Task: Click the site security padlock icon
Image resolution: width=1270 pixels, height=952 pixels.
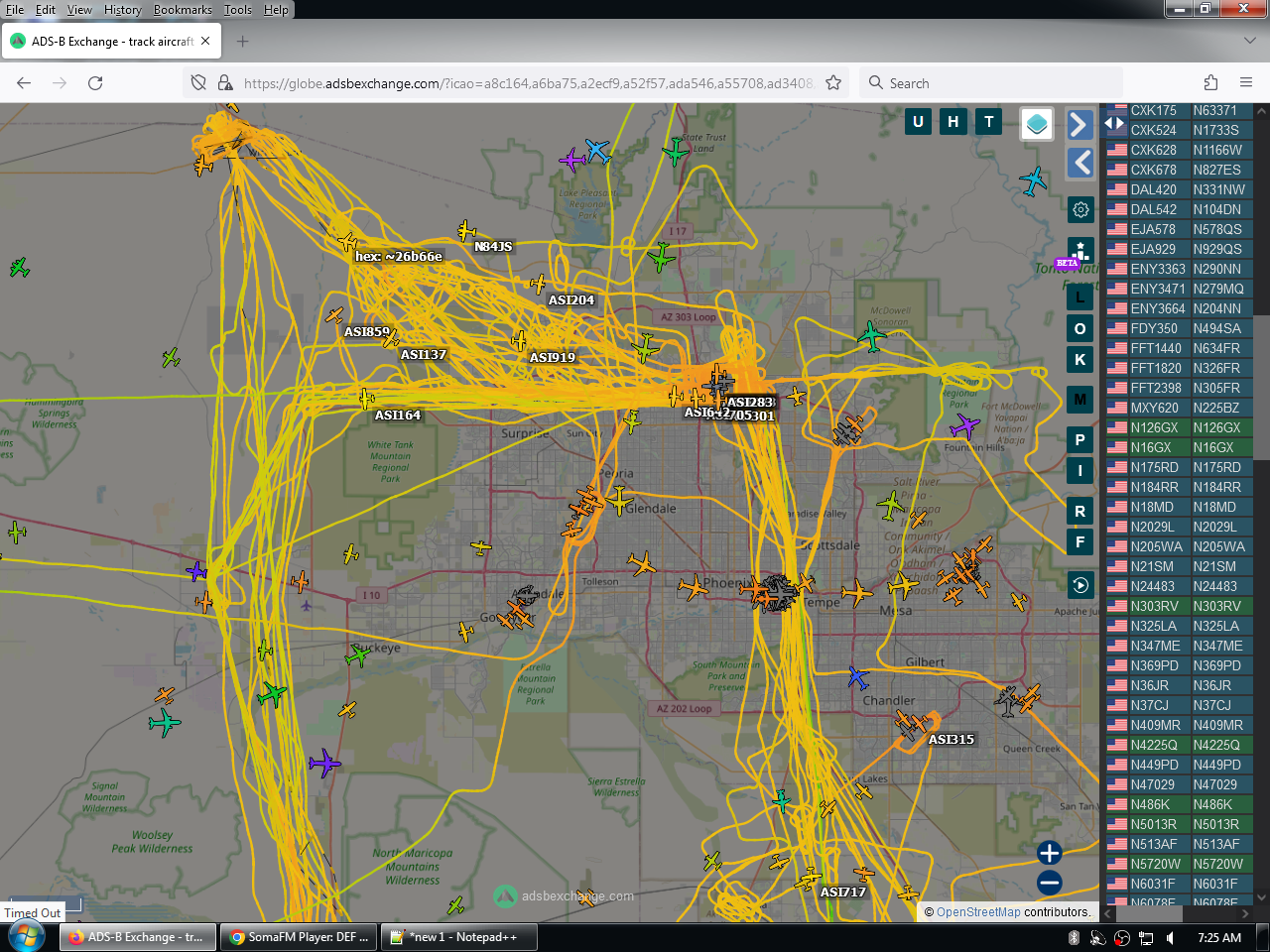Action: point(225,83)
